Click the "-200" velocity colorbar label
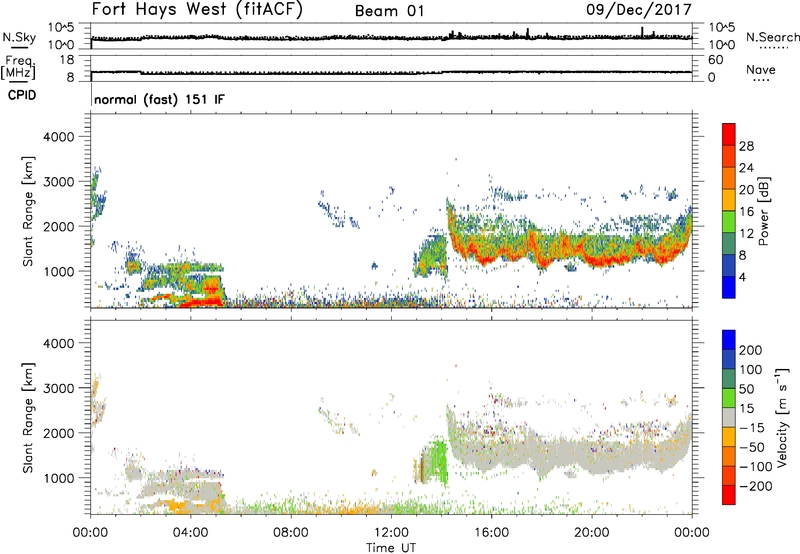Image resolution: width=800 pixels, height=554 pixels. pyautogui.click(x=755, y=486)
